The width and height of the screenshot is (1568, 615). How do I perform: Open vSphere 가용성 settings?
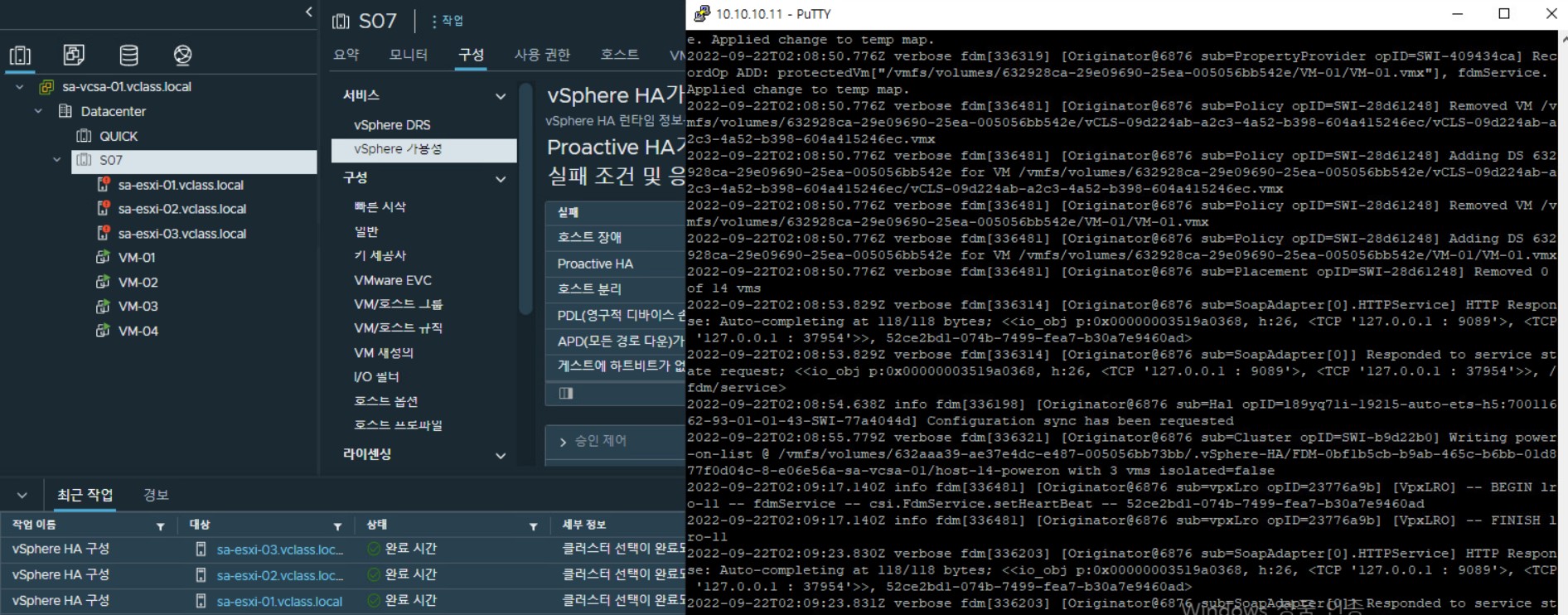[423, 149]
